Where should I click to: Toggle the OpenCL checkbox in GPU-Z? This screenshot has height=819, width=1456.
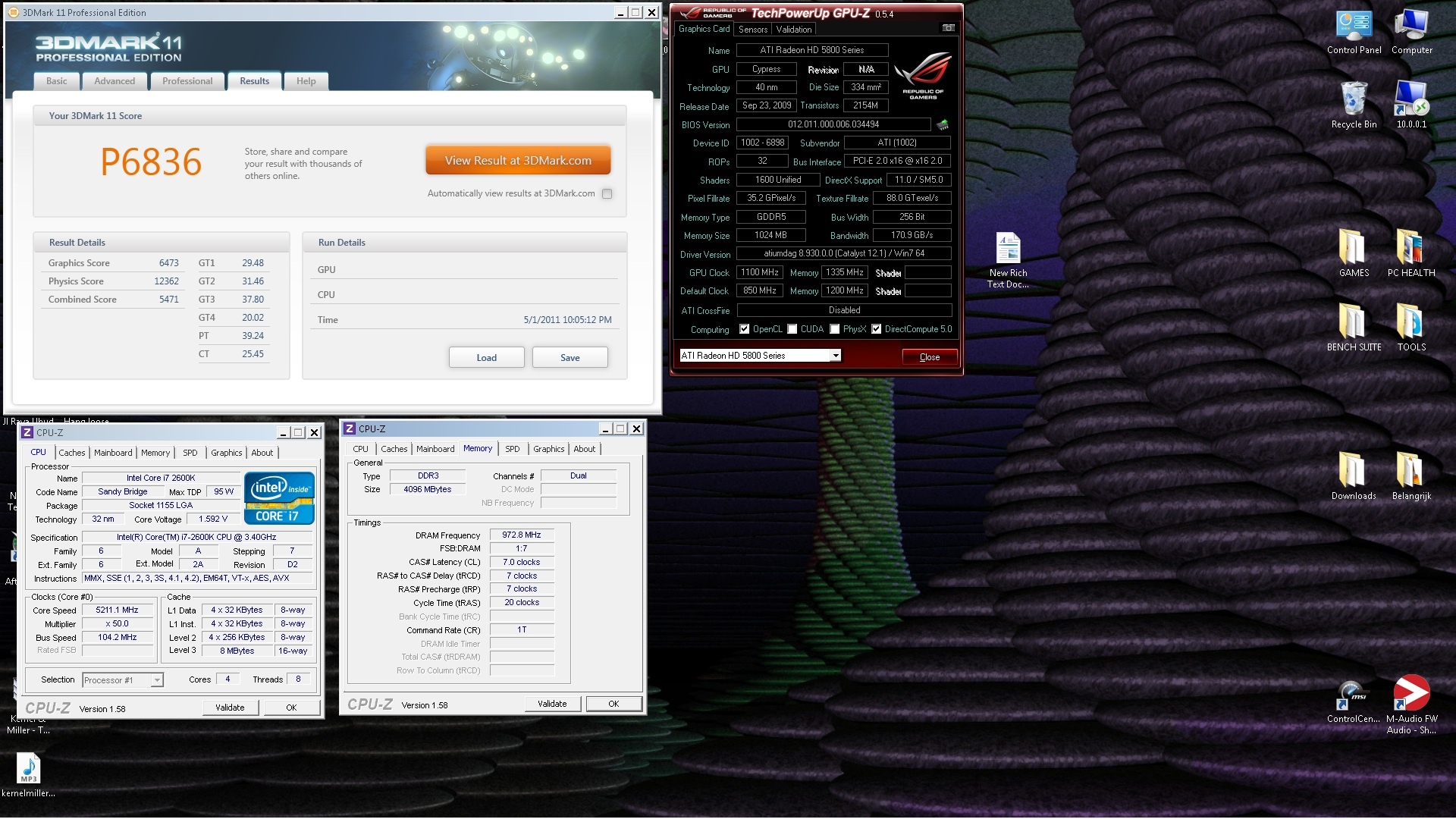[x=744, y=329]
